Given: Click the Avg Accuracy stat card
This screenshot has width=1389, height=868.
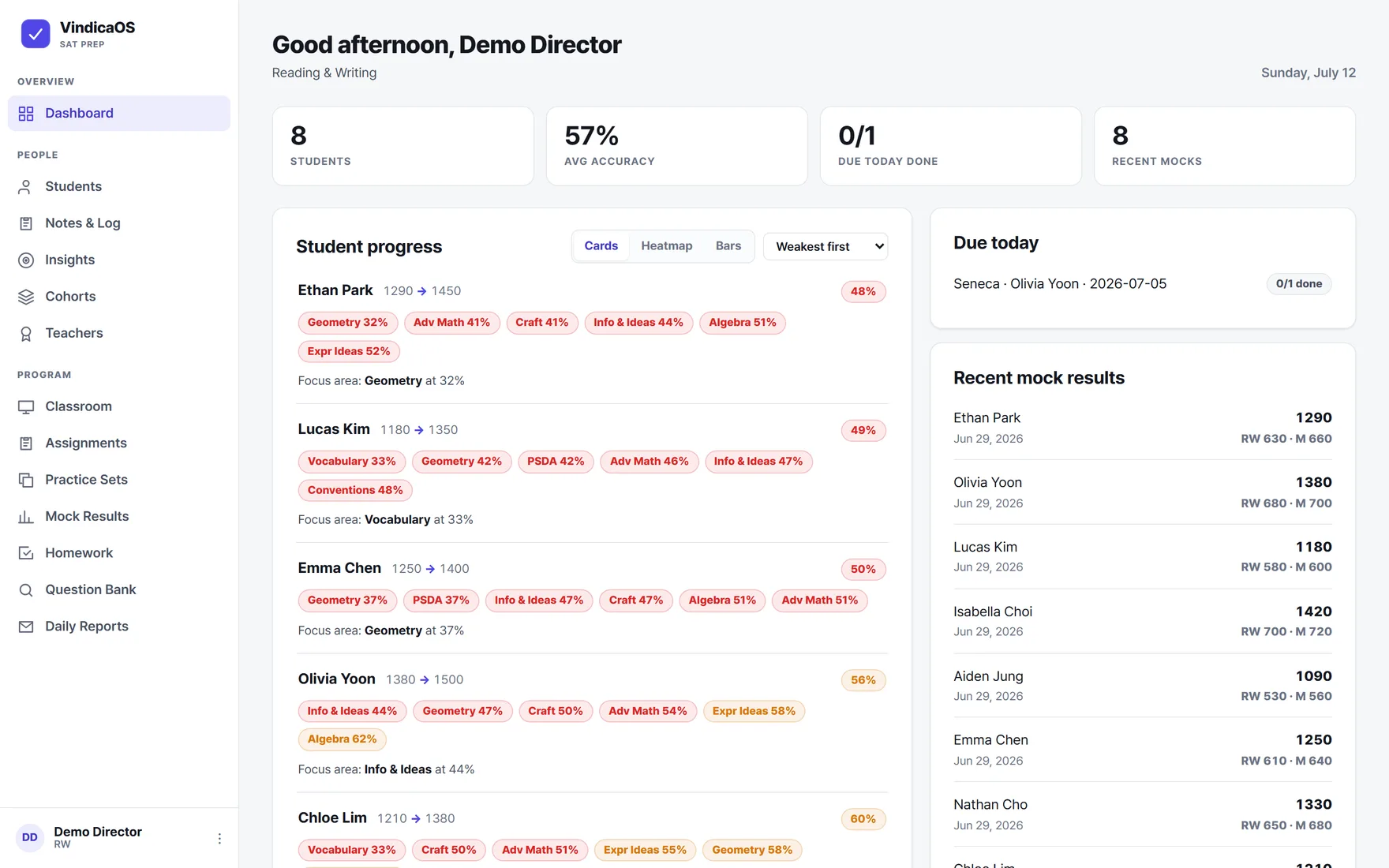Looking at the screenshot, I should pos(677,146).
